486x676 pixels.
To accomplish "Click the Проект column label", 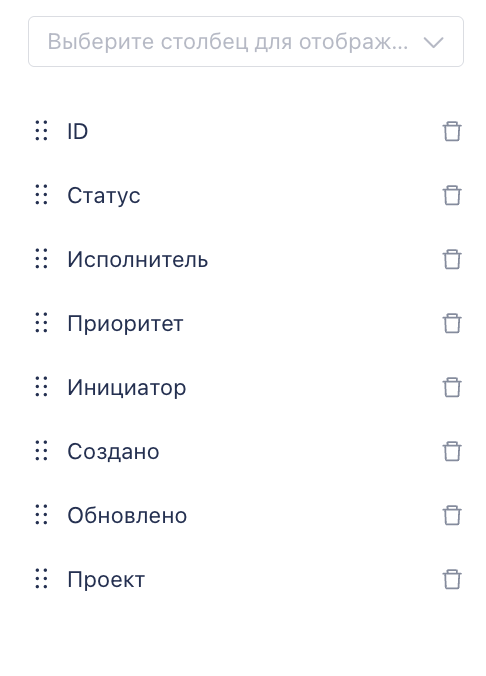I will point(106,579).
